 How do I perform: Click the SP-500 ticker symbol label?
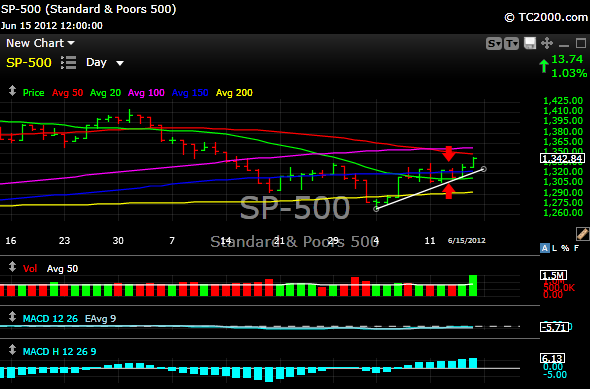pos(29,62)
